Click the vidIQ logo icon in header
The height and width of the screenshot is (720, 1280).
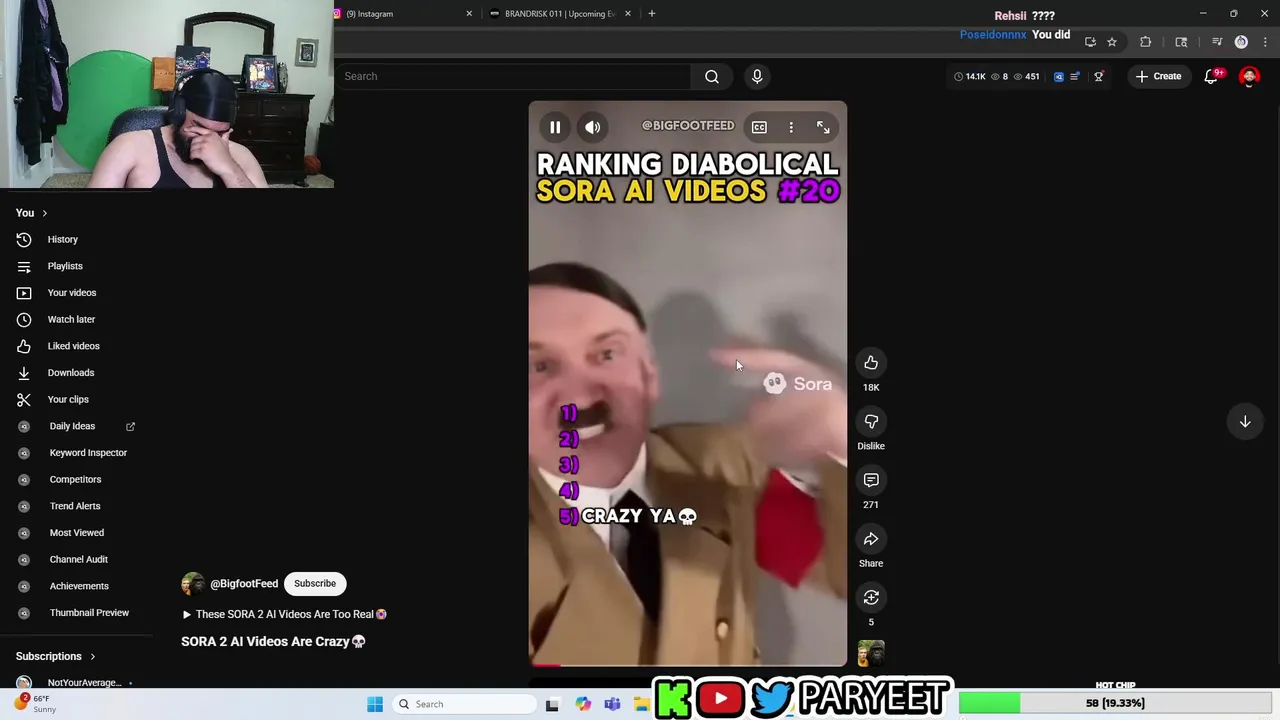(1059, 76)
